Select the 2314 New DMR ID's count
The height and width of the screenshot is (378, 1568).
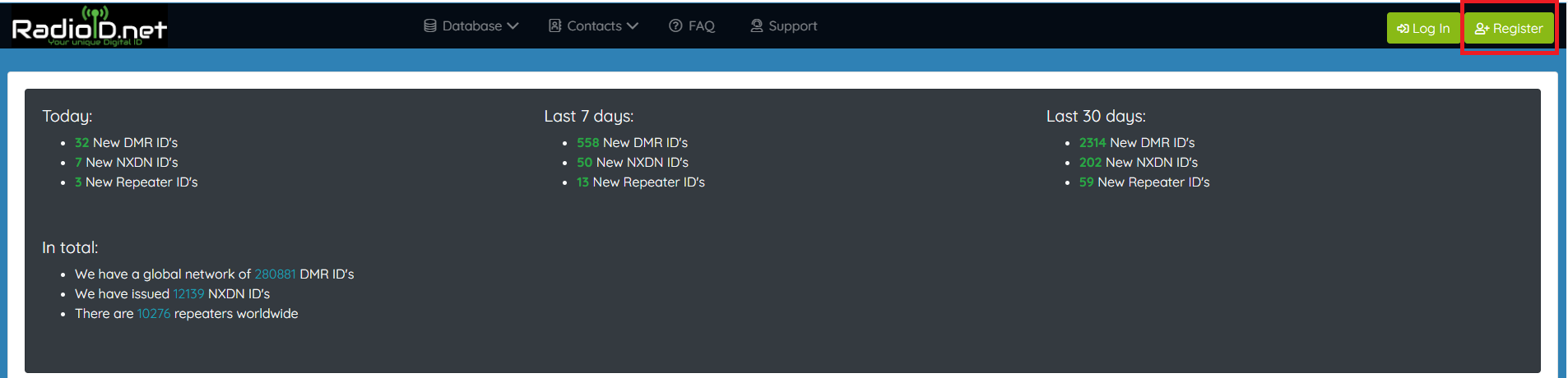(x=1092, y=142)
